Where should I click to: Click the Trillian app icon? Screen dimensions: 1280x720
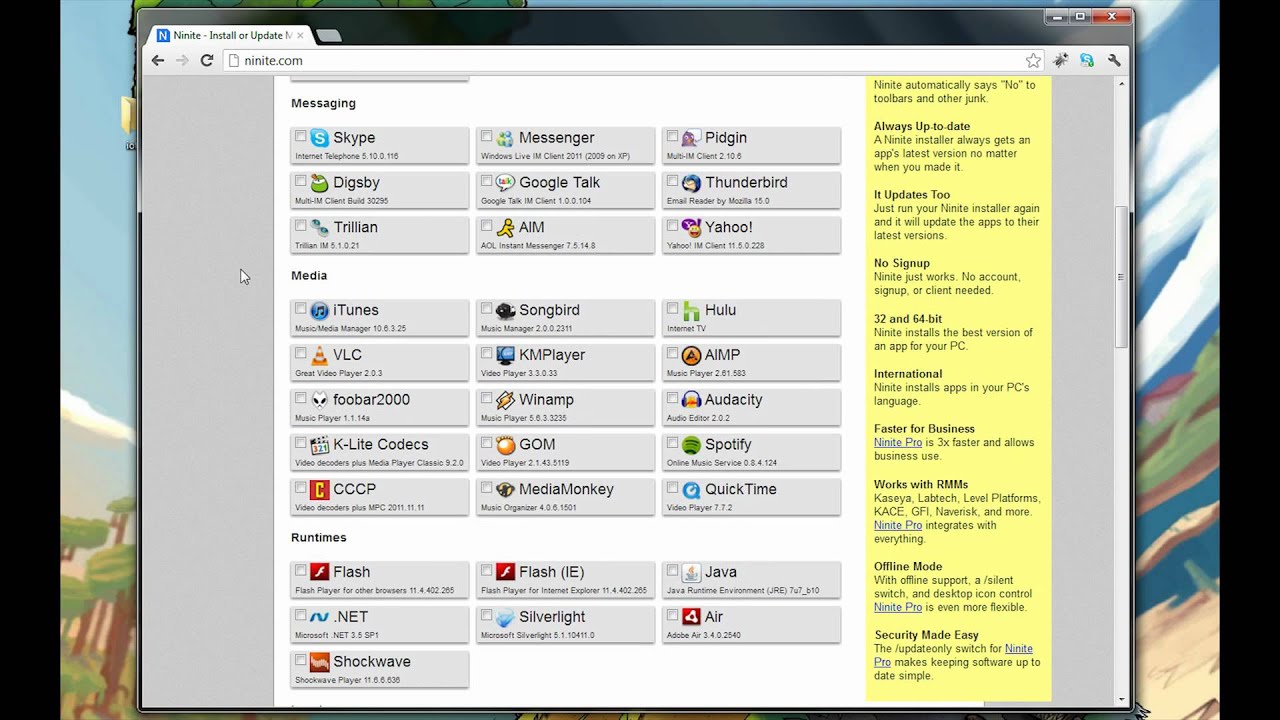(319, 228)
